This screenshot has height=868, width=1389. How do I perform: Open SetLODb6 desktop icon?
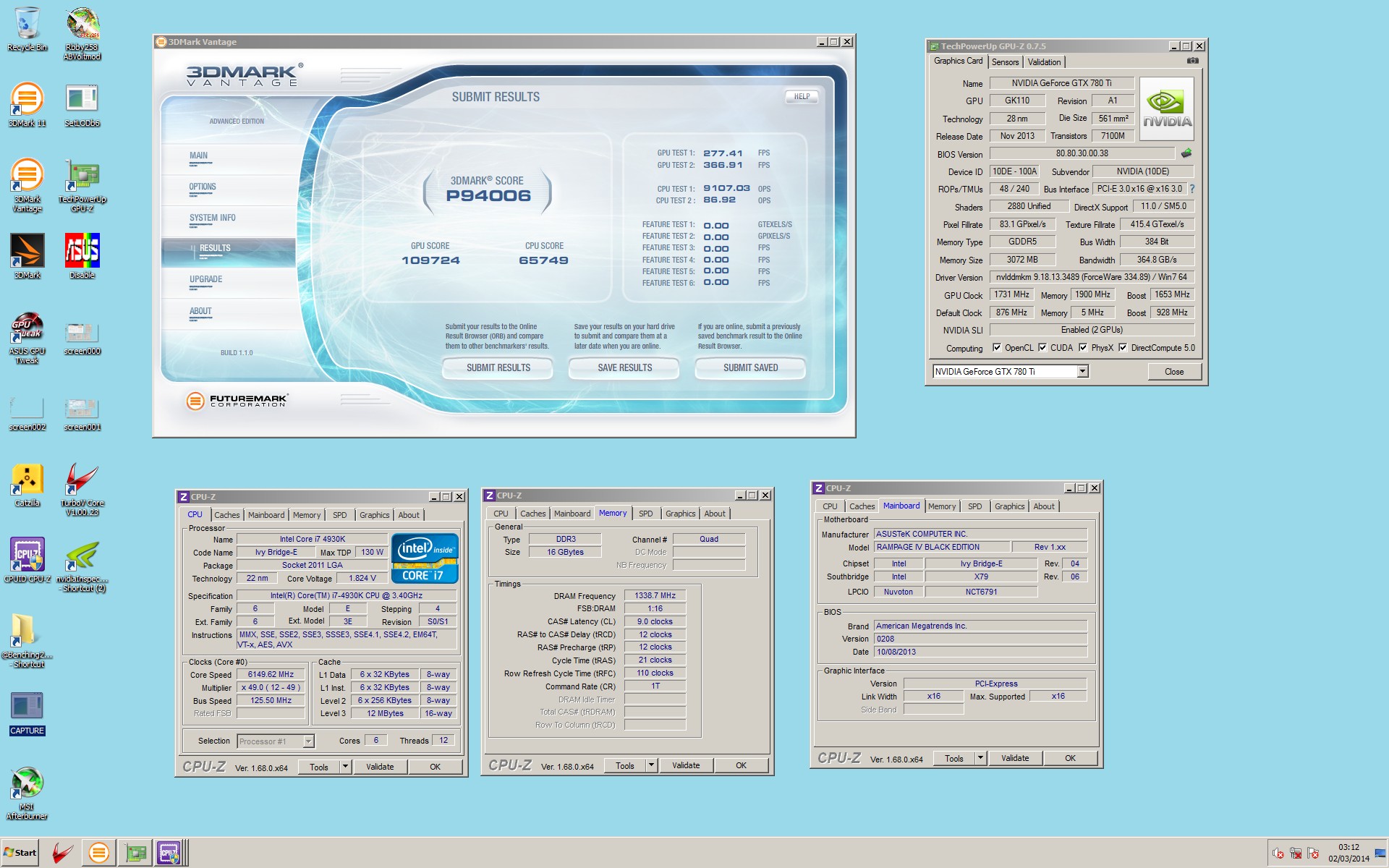(82, 105)
